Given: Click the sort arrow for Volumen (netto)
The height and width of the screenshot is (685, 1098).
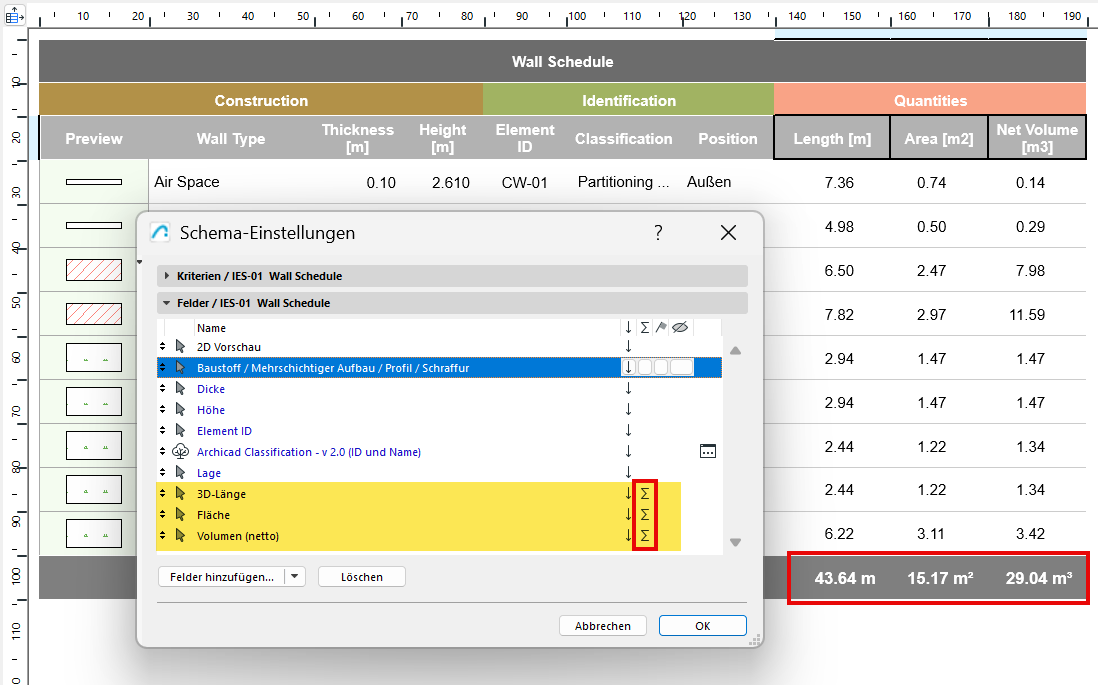Looking at the screenshot, I should pyautogui.click(x=628, y=536).
